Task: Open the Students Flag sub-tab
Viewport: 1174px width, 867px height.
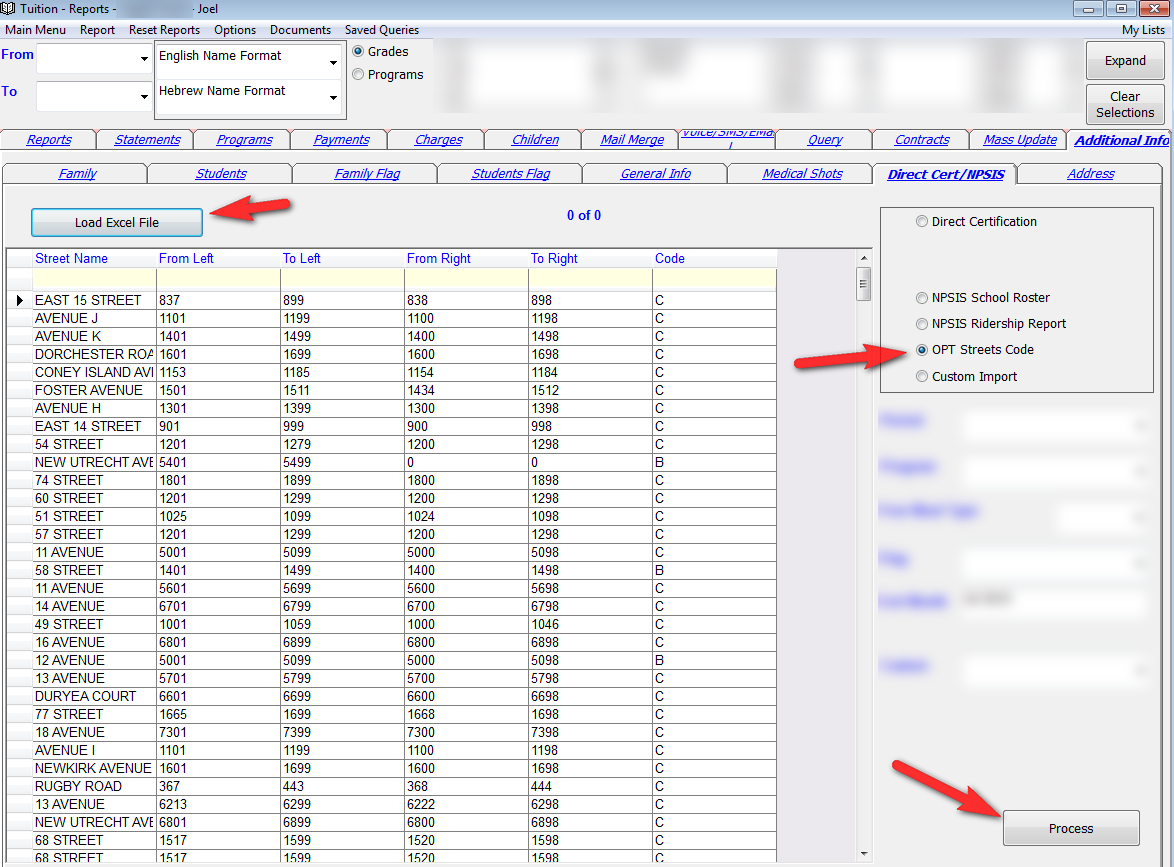Action: pyautogui.click(x=511, y=174)
